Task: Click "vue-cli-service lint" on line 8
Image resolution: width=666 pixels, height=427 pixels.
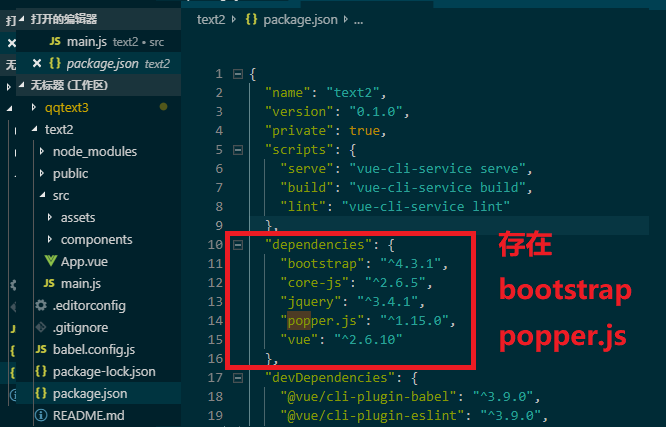Action: pos(426,207)
